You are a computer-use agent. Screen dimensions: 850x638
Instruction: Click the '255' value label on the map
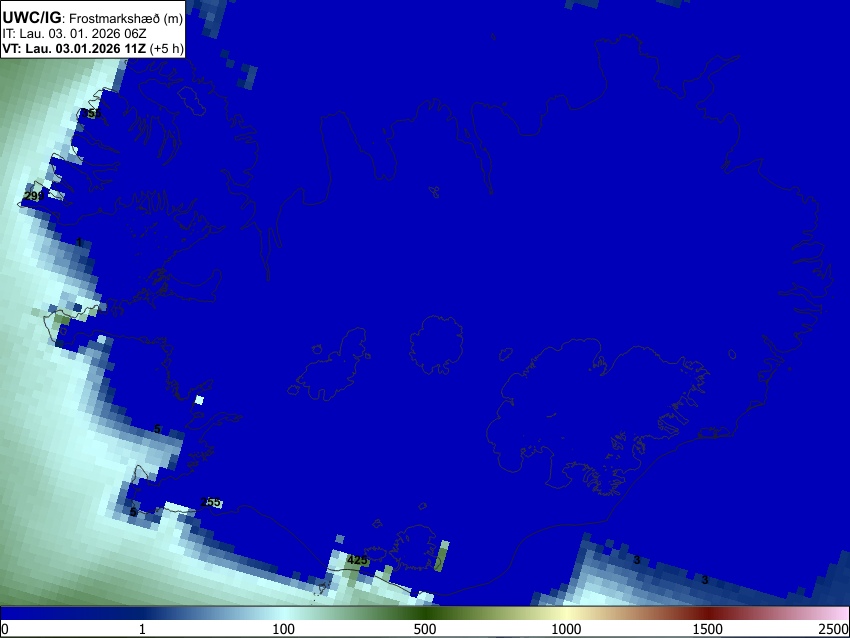[x=210, y=502]
